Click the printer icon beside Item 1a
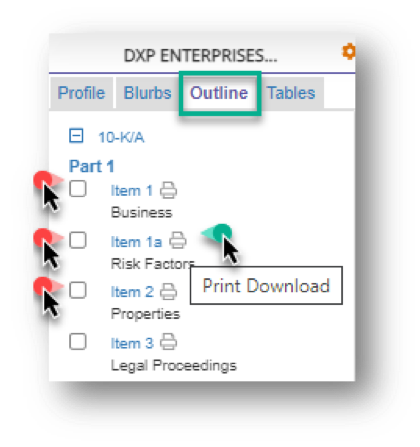The height and width of the screenshot is (447, 420). 178,240
